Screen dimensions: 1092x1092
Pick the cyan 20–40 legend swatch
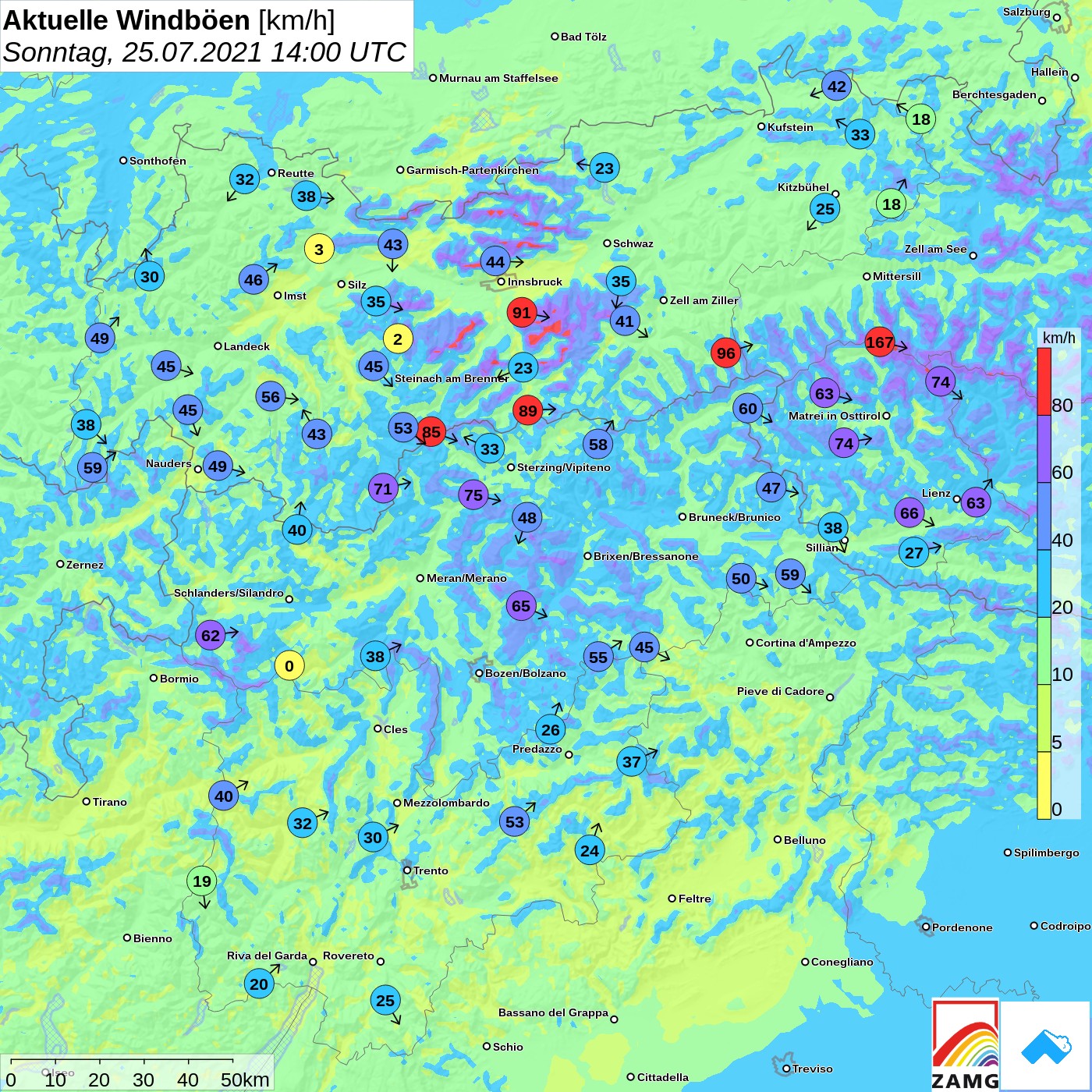(1044, 583)
